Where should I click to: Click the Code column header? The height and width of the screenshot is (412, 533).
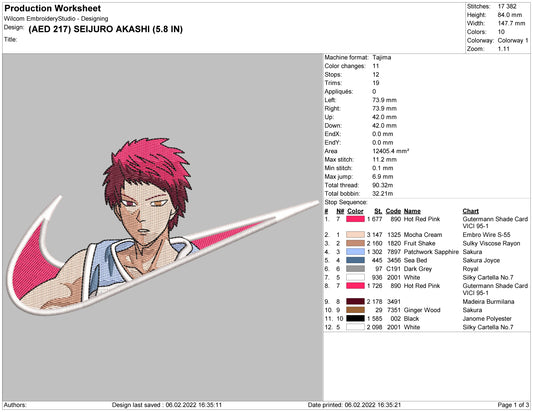(393, 211)
